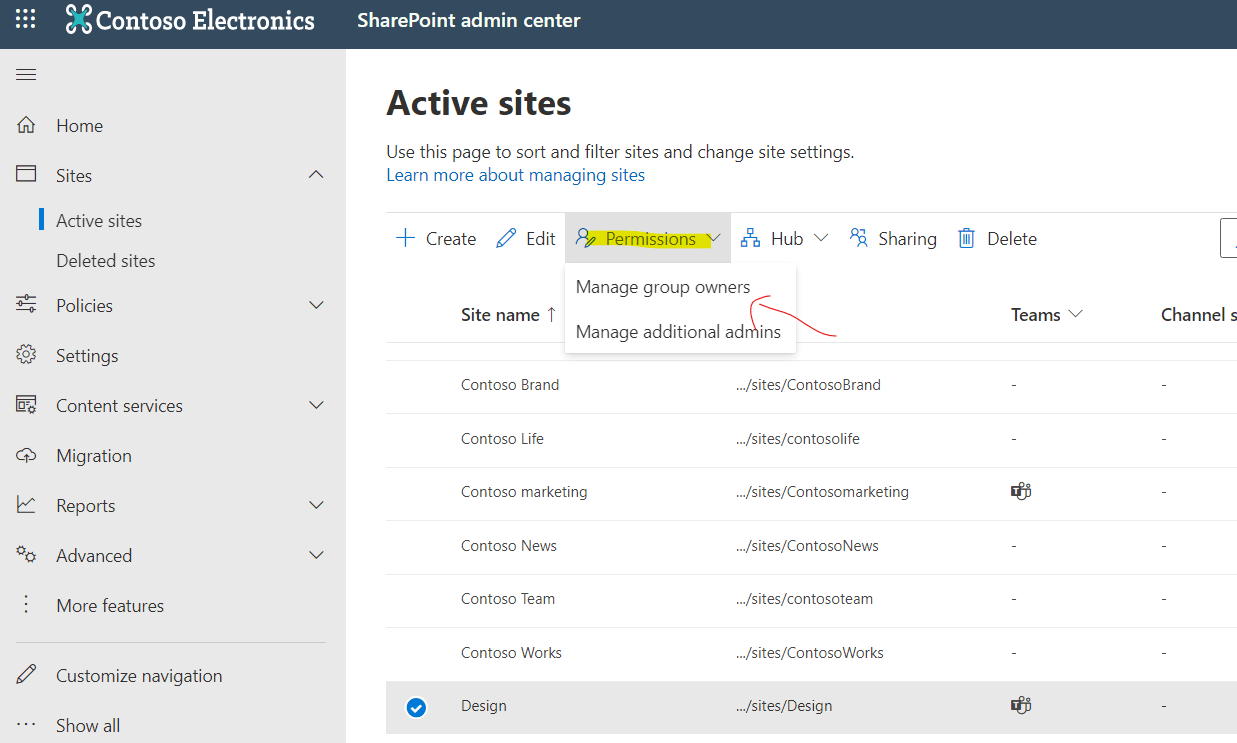Expand the Policies section chevron
Viewport: 1237px width, 743px height.
[x=316, y=305]
